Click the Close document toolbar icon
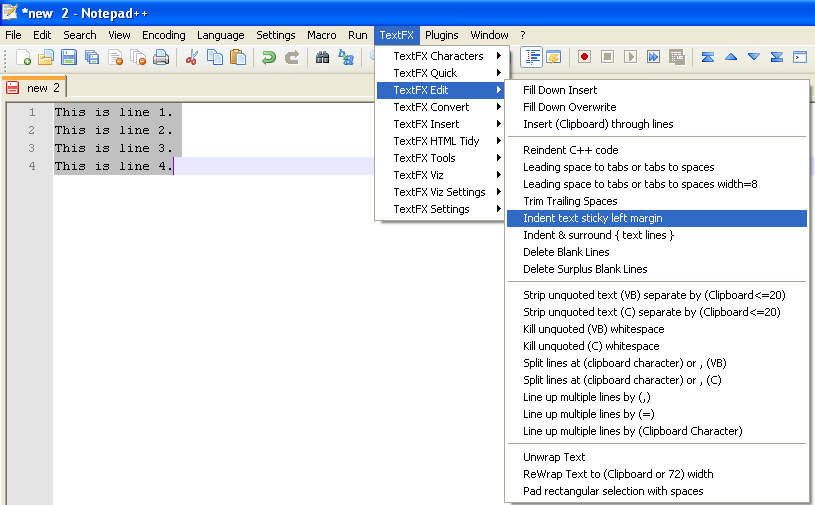This screenshot has width=815, height=505. click(115, 57)
